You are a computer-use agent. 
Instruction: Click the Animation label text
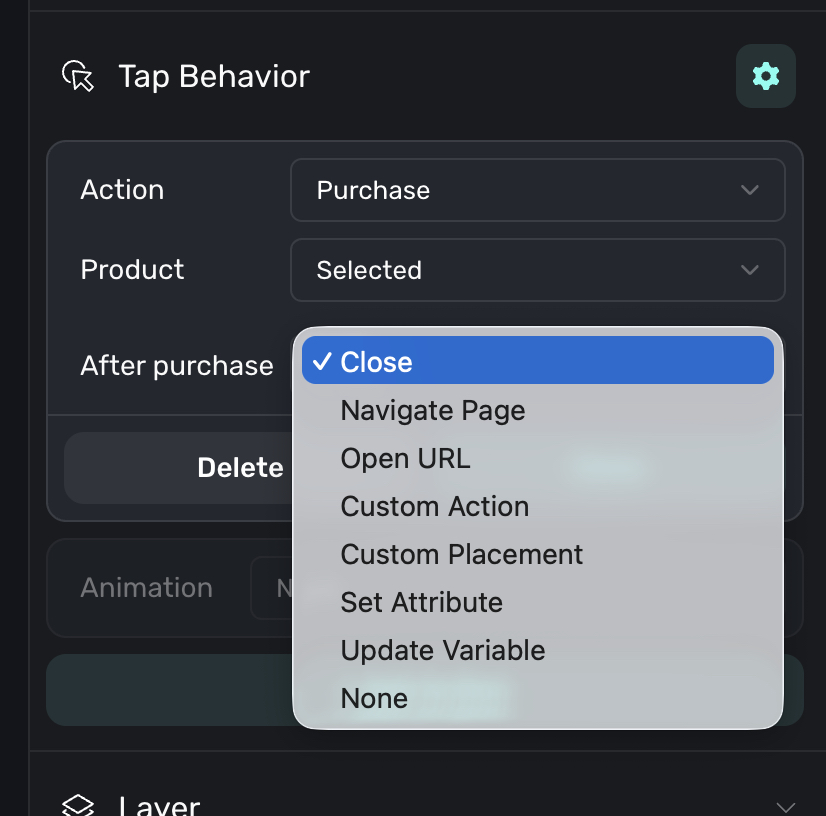[146, 587]
